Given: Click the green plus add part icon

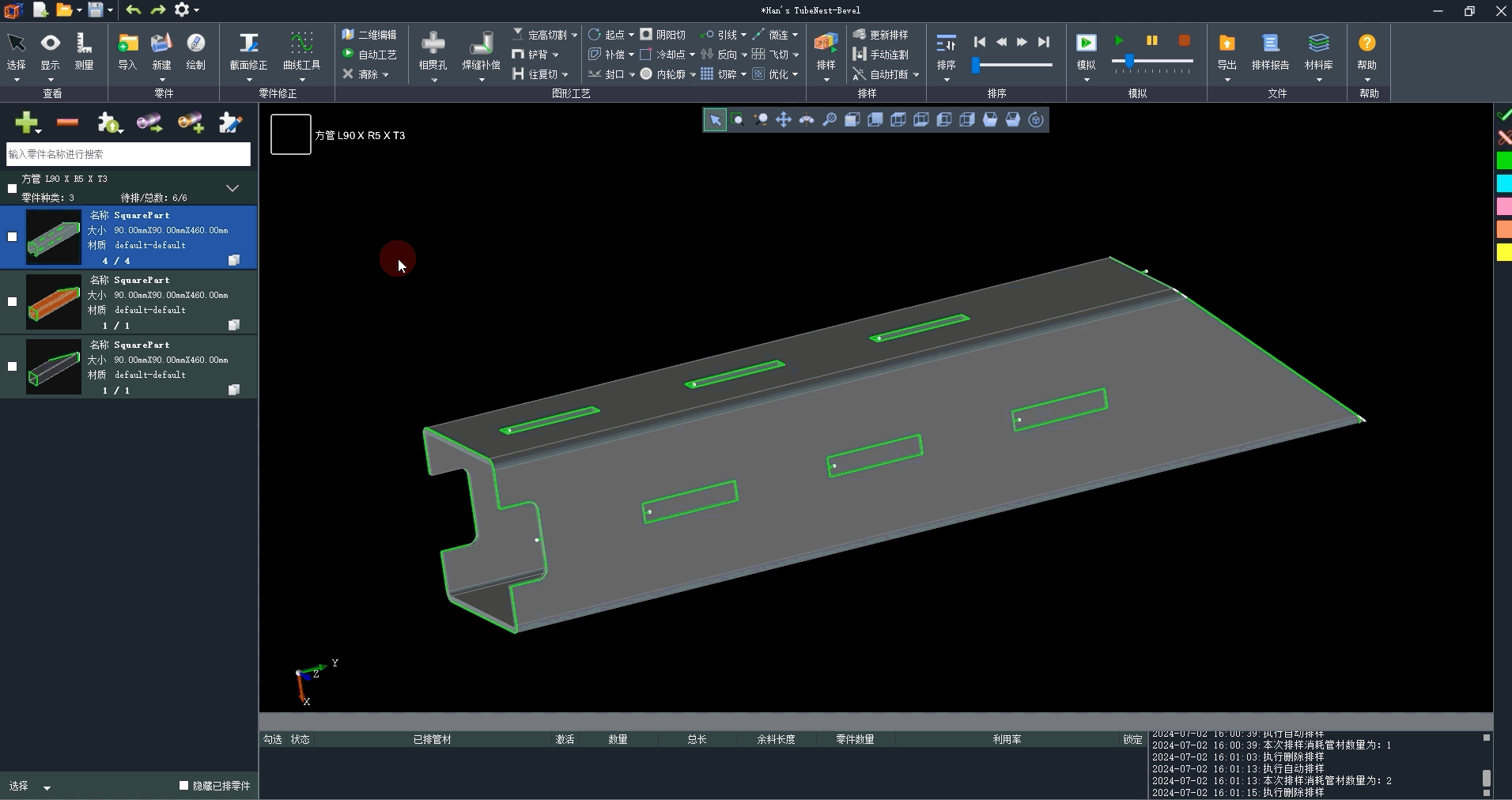Looking at the screenshot, I should pos(25,123).
